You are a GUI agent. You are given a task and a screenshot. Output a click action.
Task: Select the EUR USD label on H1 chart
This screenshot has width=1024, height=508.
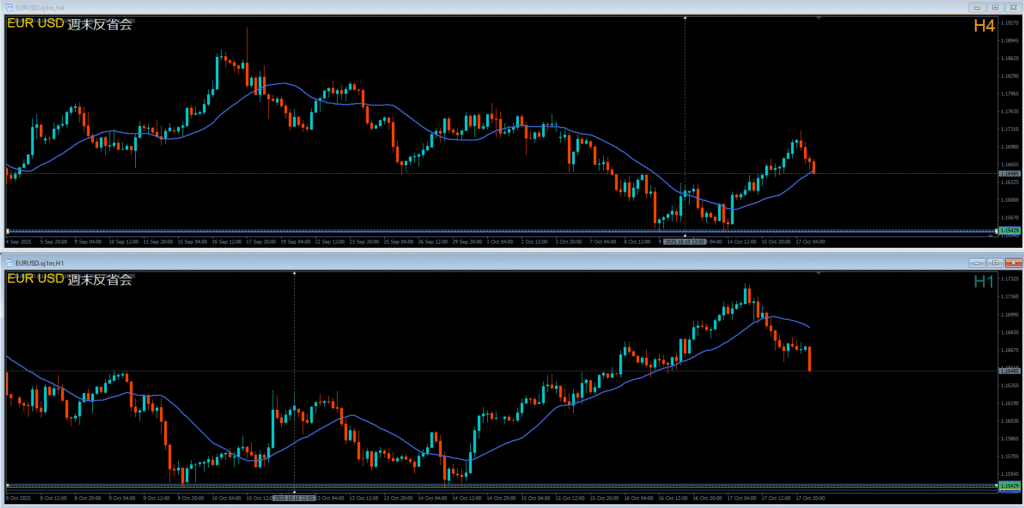point(35,280)
